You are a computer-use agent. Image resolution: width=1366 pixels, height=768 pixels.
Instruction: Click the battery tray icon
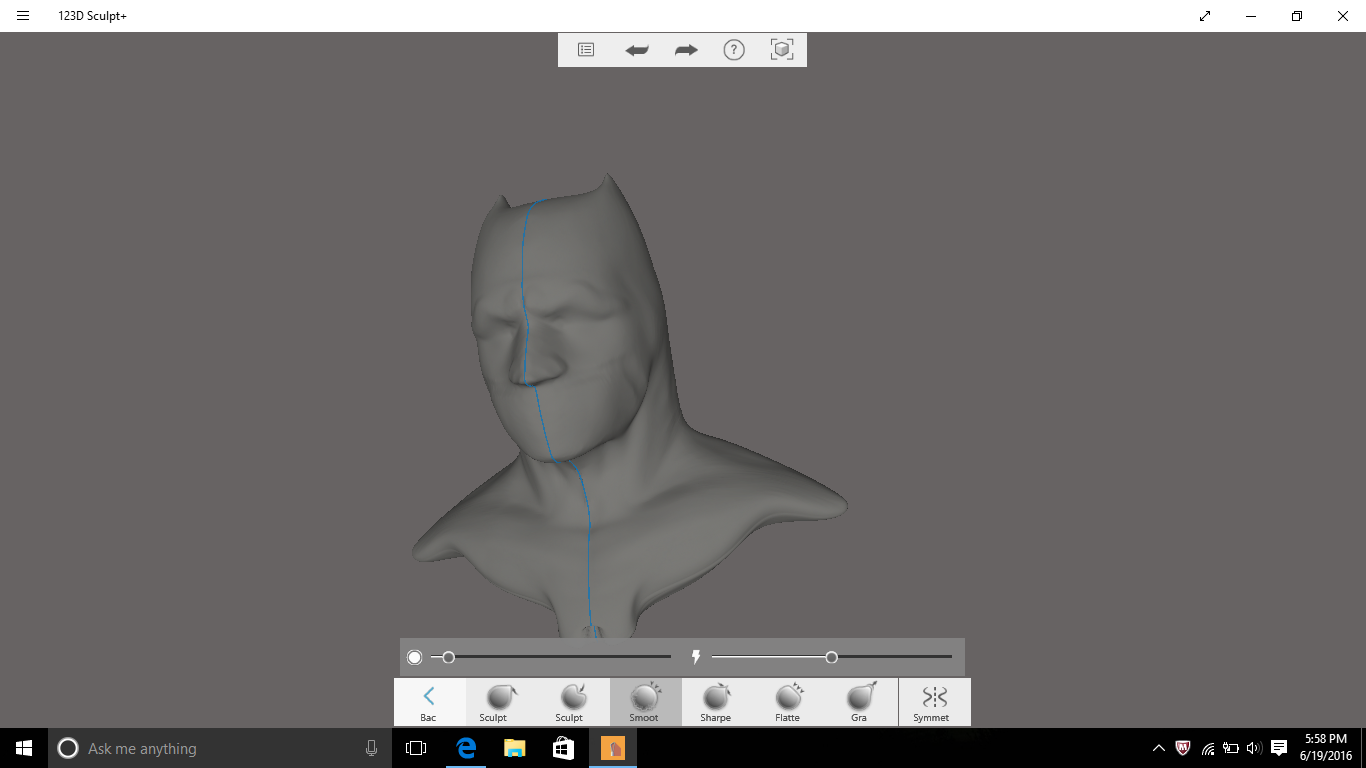pos(1231,748)
